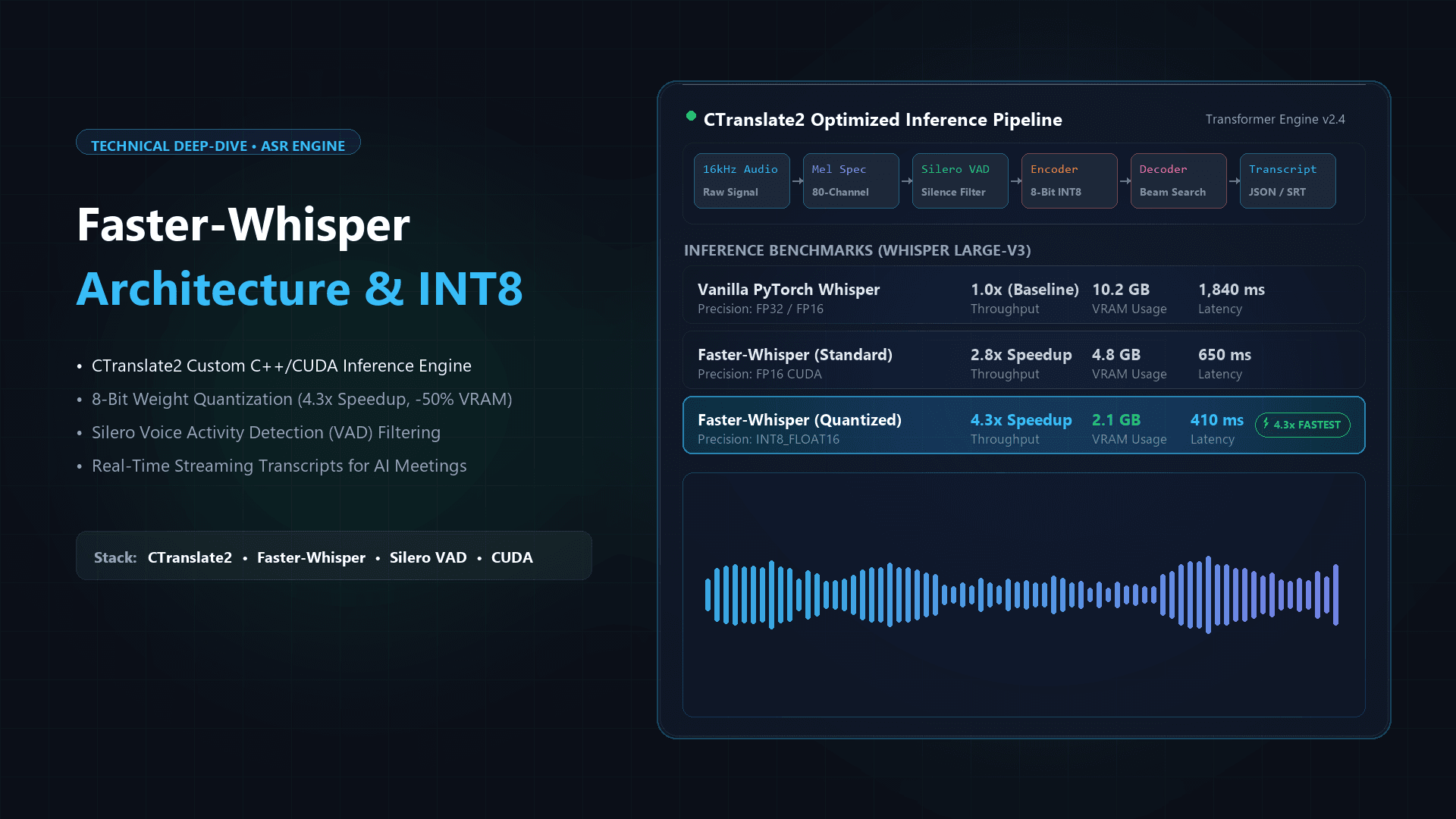Screen dimensions: 1456x819
Task: Click the 650 ms latency value
Action: tap(1225, 355)
